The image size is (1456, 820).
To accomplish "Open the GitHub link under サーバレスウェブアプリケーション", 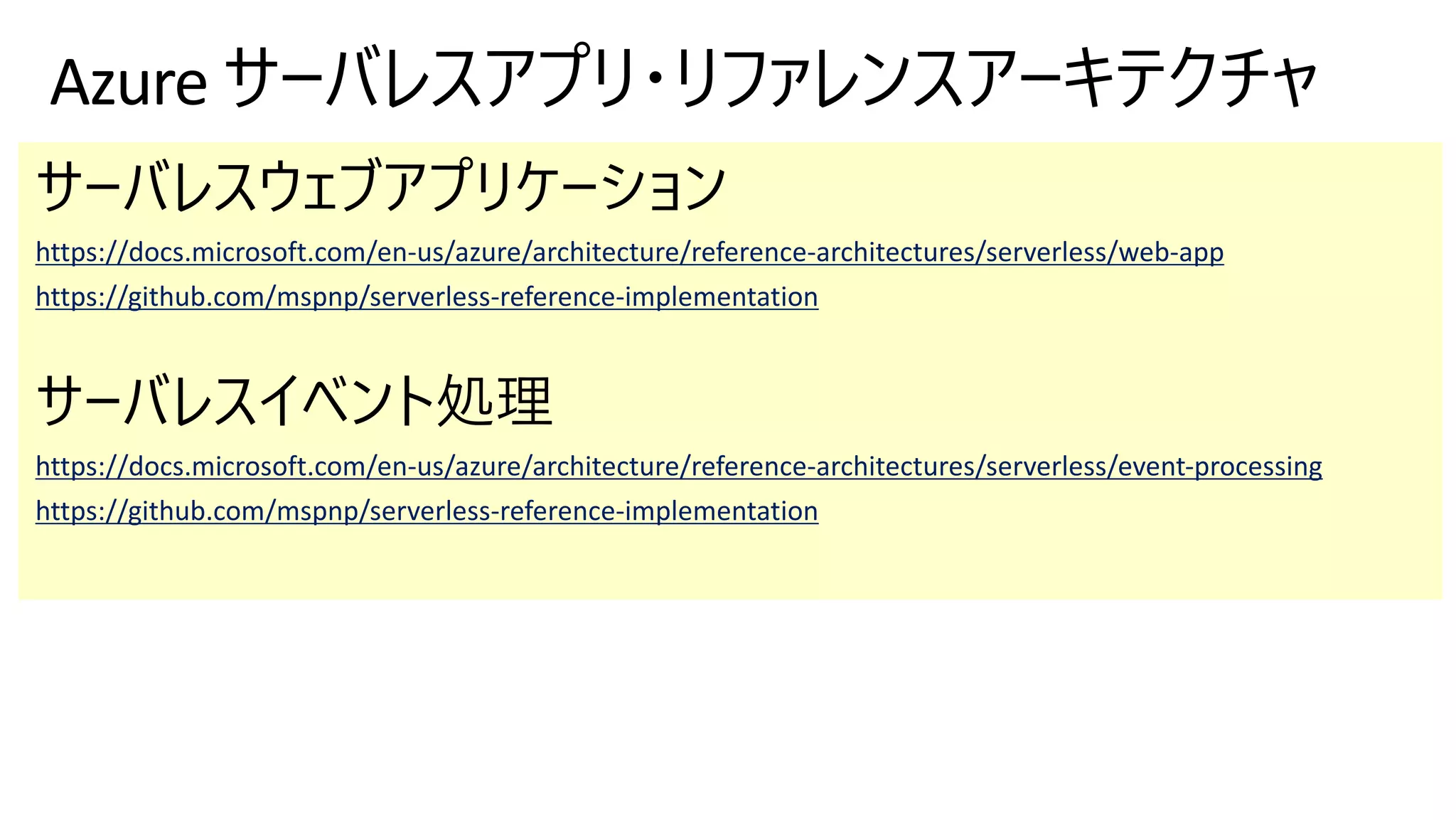I will pyautogui.click(x=427, y=297).
